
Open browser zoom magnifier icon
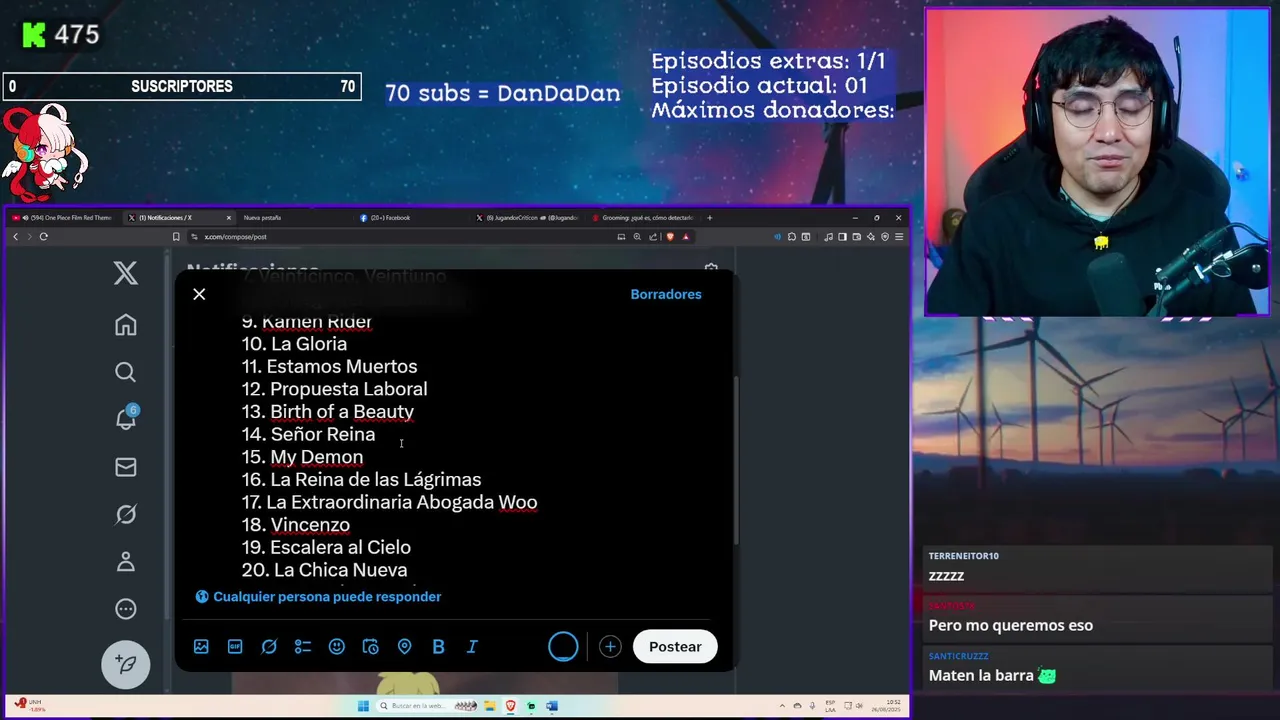(x=637, y=237)
